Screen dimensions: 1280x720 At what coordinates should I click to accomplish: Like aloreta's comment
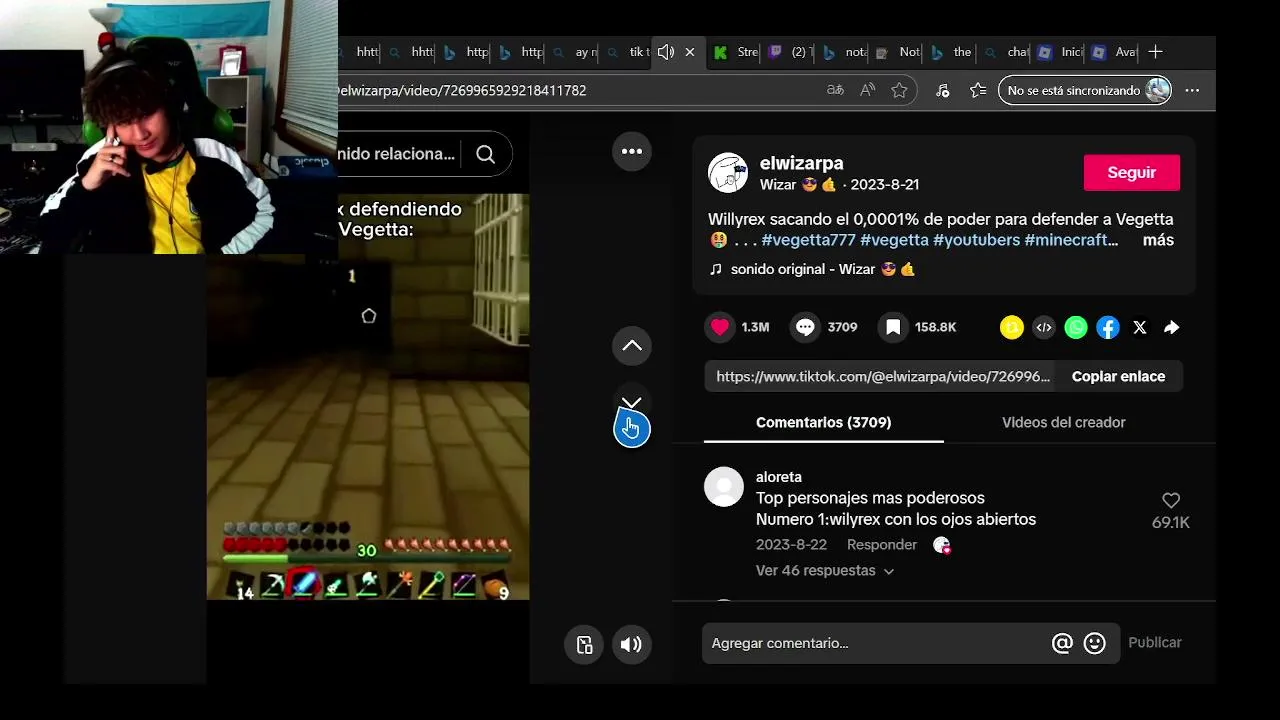click(x=1171, y=500)
